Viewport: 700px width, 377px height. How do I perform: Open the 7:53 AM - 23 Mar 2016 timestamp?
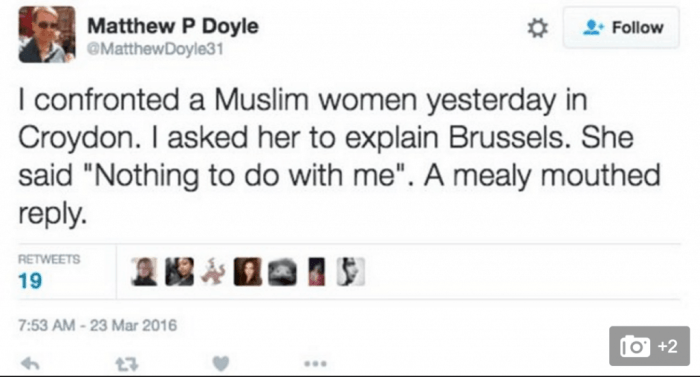pyautogui.click(x=98, y=325)
